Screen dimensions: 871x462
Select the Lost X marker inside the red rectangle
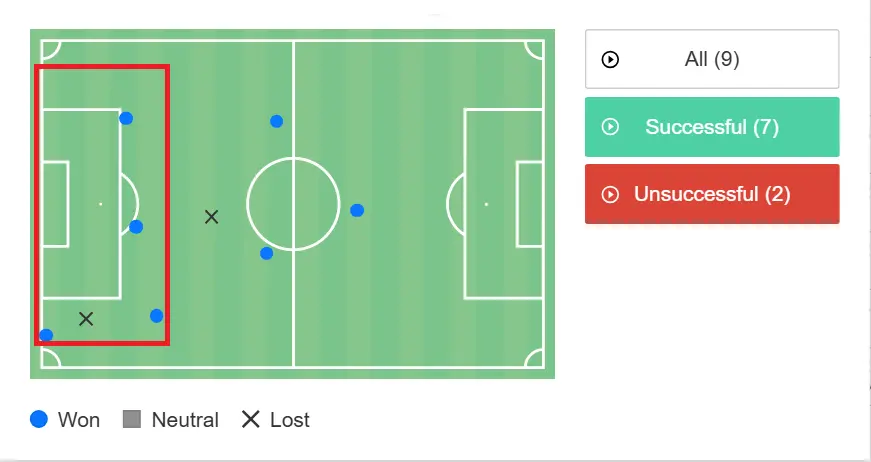click(x=86, y=319)
